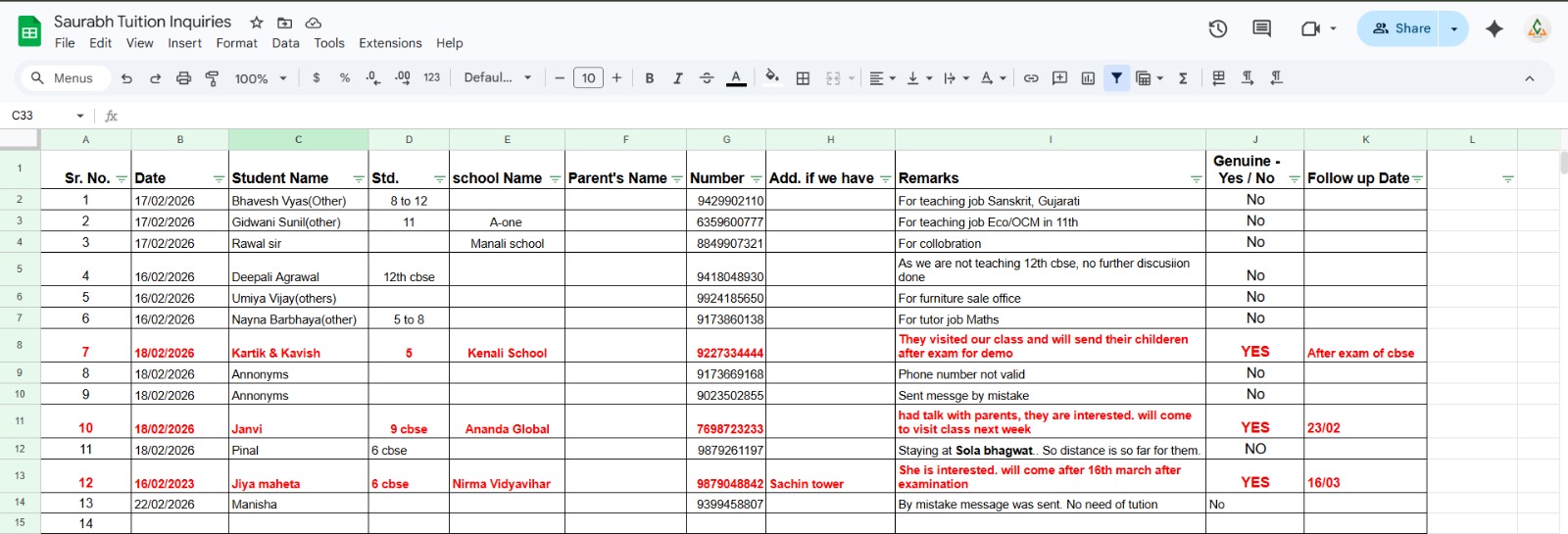Open filter dropdown on Student Name column
Image resolution: width=1568 pixels, height=534 pixels.
pyautogui.click(x=358, y=179)
